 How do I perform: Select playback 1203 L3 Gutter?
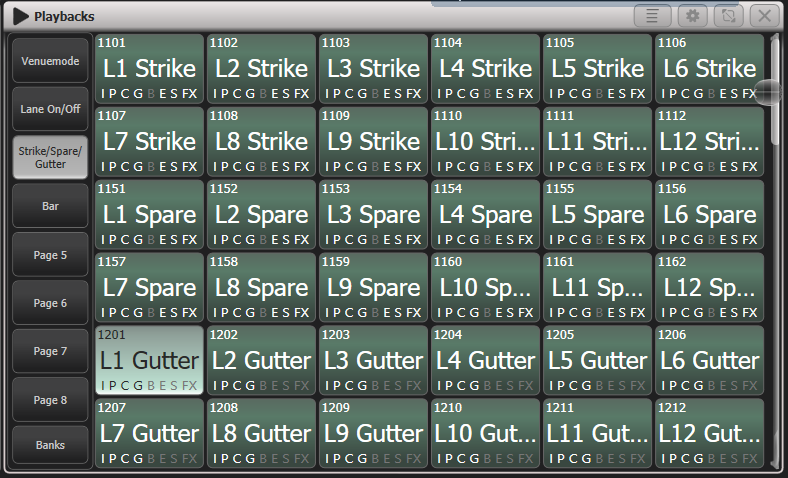373,360
